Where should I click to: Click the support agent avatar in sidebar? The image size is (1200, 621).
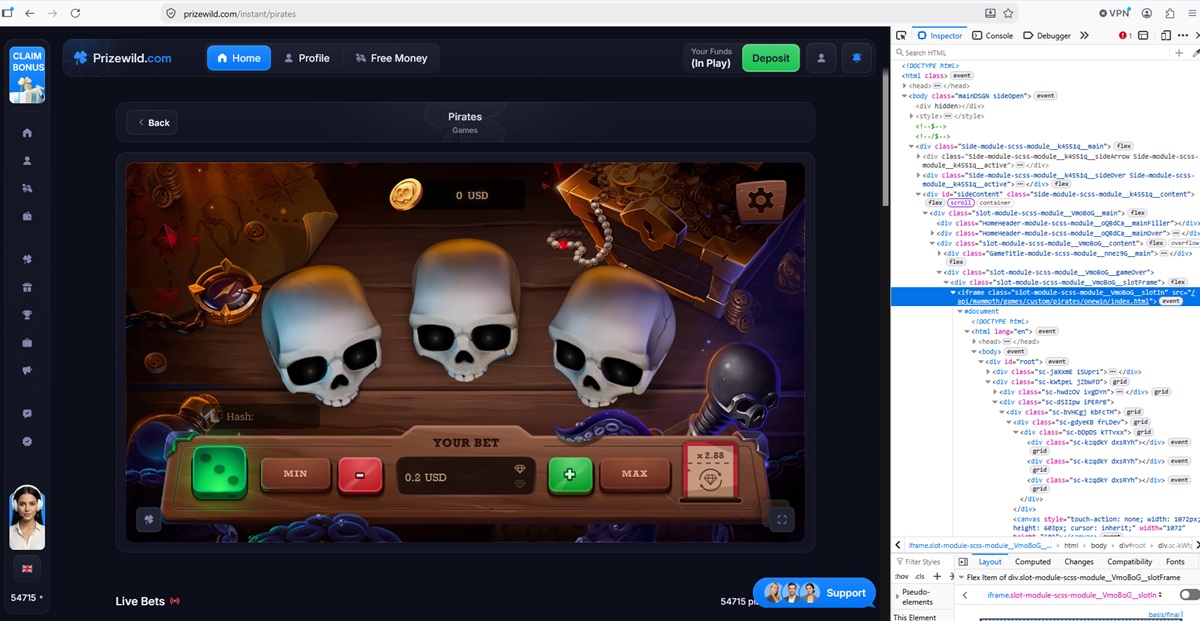click(x=27, y=516)
